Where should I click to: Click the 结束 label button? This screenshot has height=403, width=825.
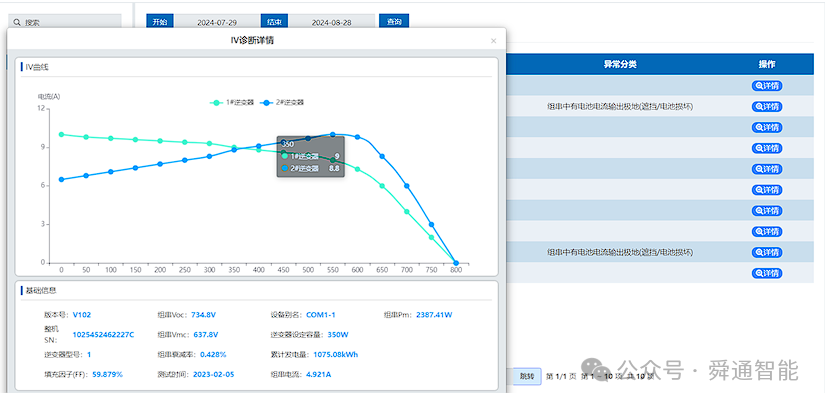(275, 22)
